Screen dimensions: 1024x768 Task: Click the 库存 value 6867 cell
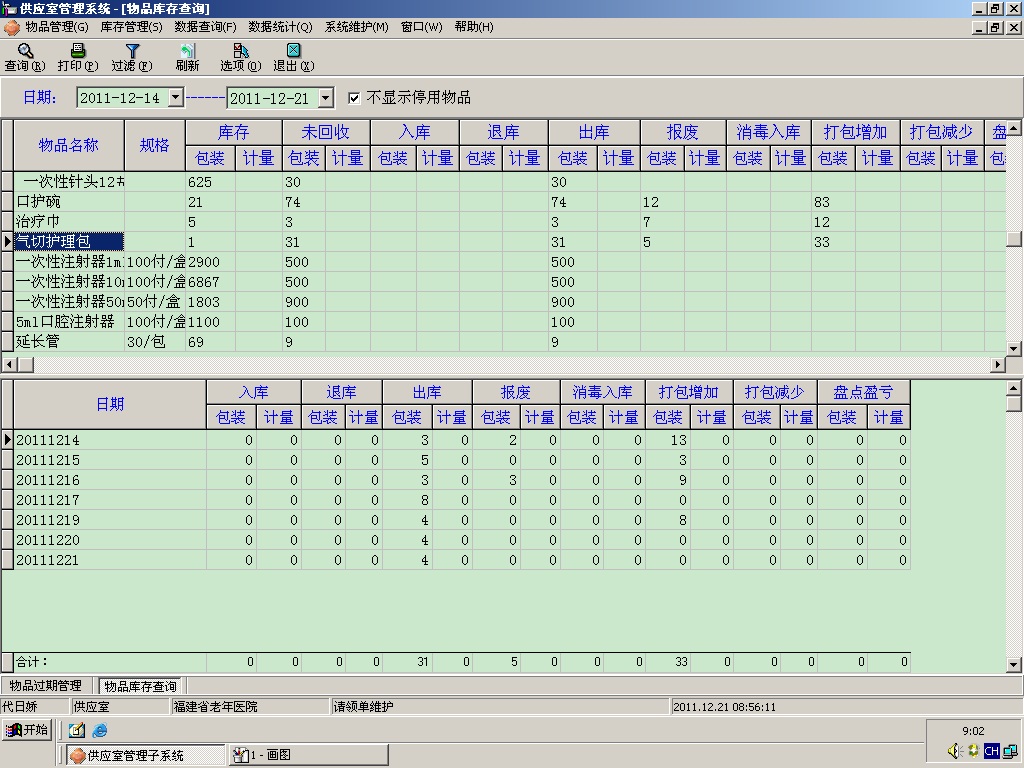pyautogui.click(x=210, y=282)
